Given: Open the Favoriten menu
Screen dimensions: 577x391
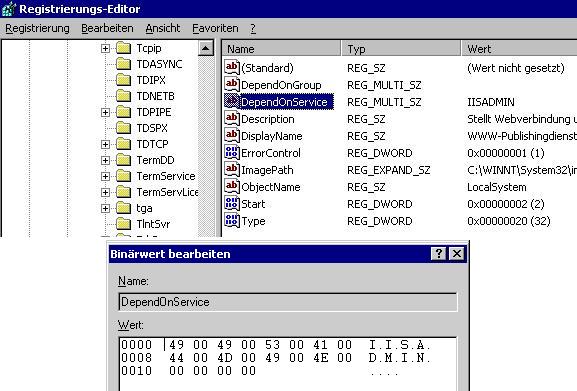Looking at the screenshot, I should [x=215, y=28].
